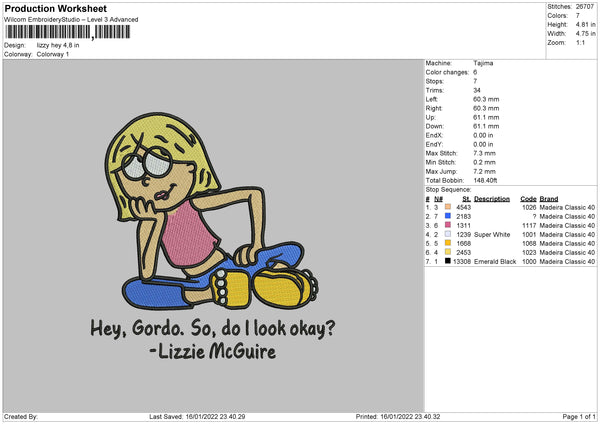Screen dimensions: 600x424
Task: Click "Wilcom EmbroideryStudio – Level 3 Advanced" text
Action: pos(71,20)
